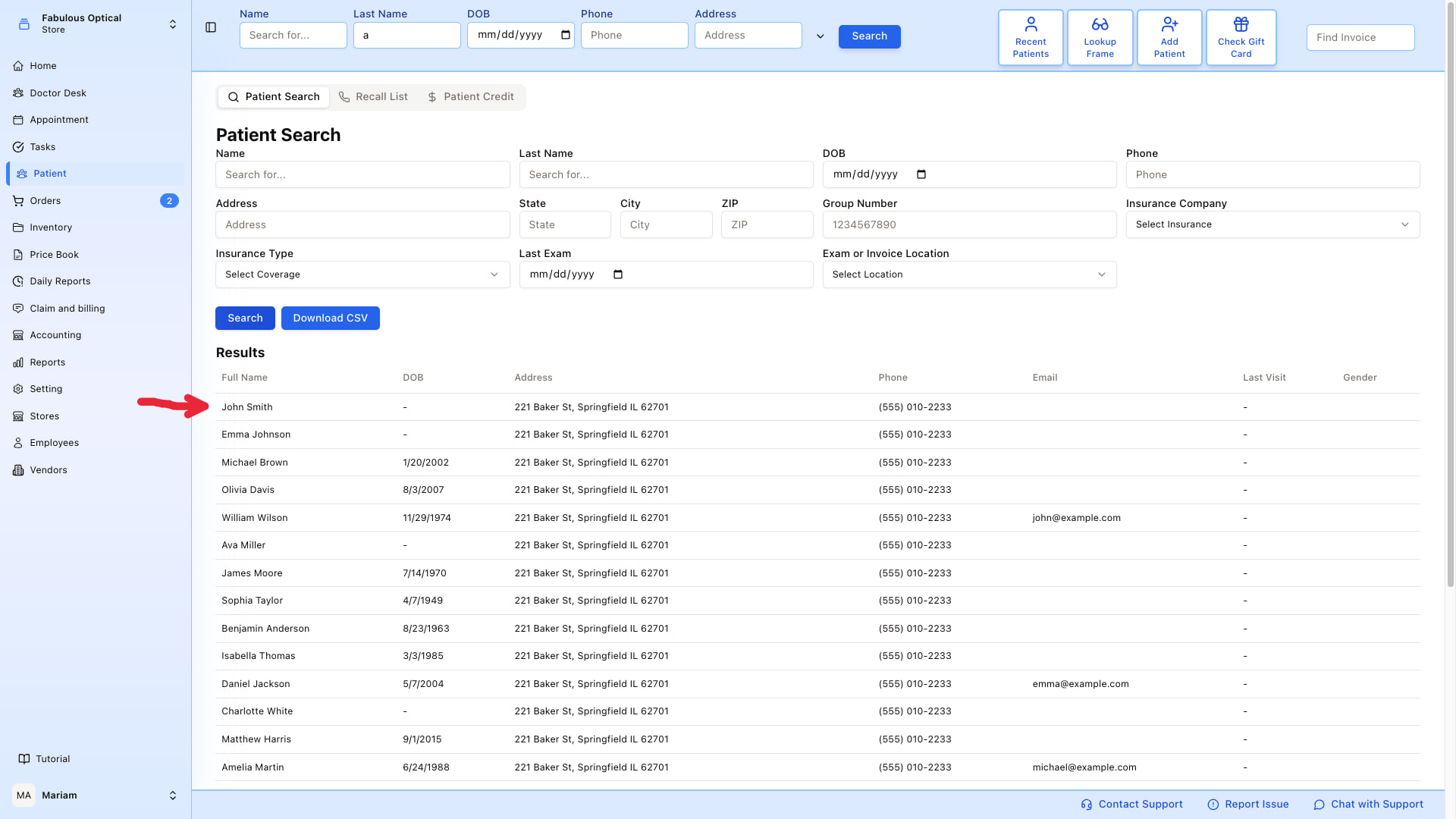The width and height of the screenshot is (1456, 819).
Task: Click the top bar Search button
Action: 869,36
